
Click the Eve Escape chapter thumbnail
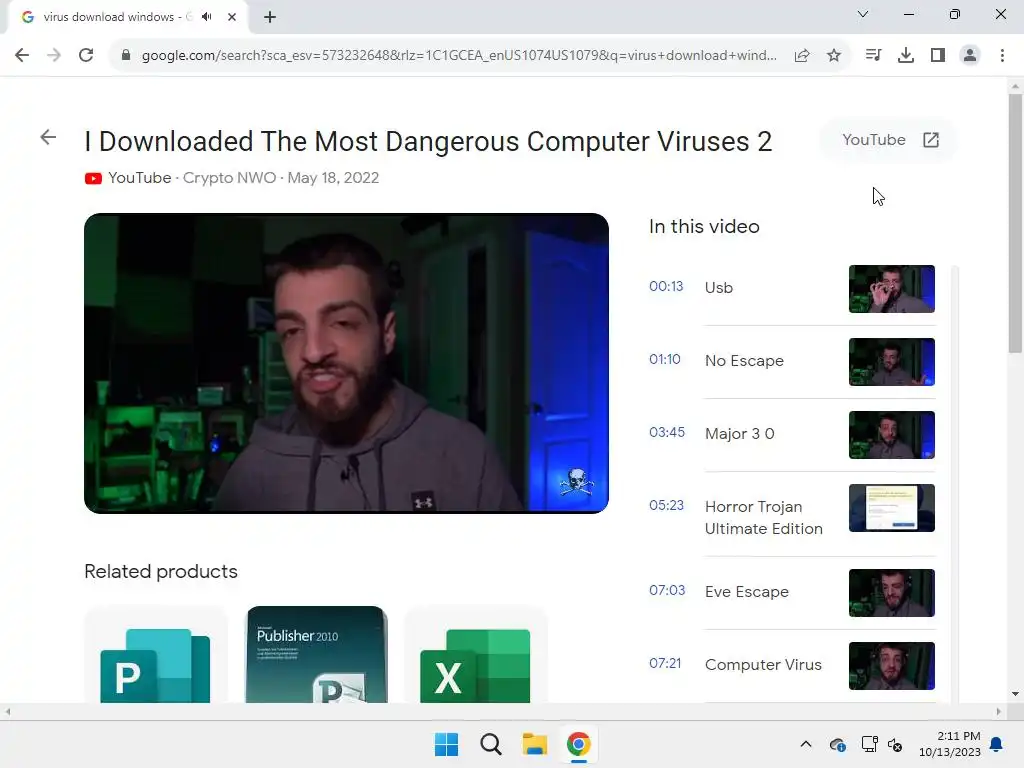pos(891,593)
